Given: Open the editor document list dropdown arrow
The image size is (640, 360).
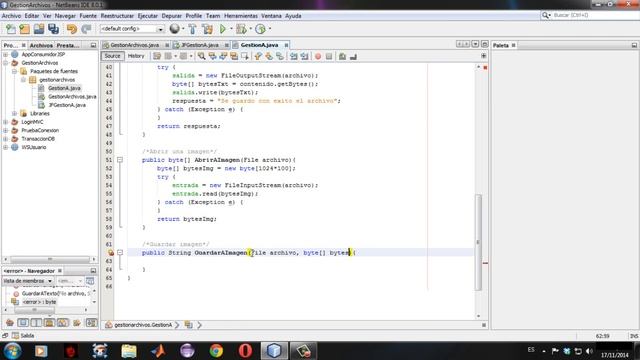Looking at the screenshot, I should (x=475, y=44).
